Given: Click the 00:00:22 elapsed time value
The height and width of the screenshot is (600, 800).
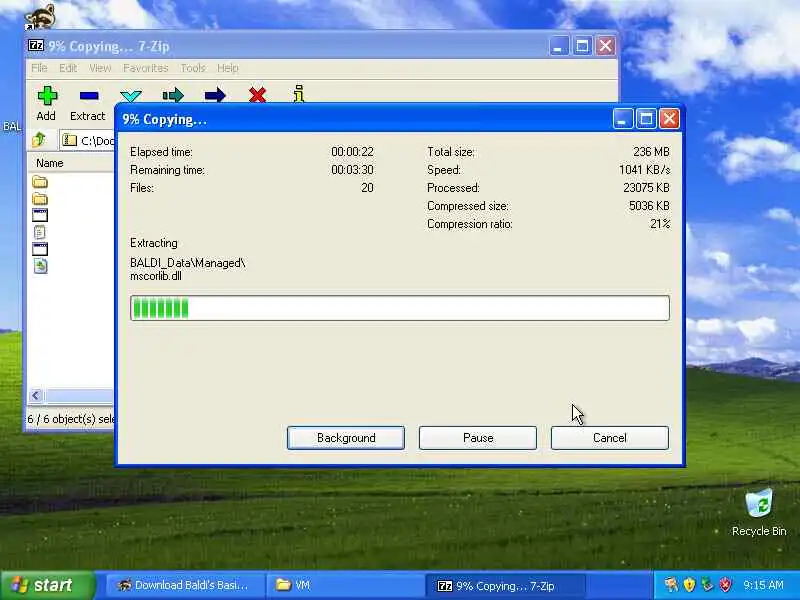Looking at the screenshot, I should (352, 152).
